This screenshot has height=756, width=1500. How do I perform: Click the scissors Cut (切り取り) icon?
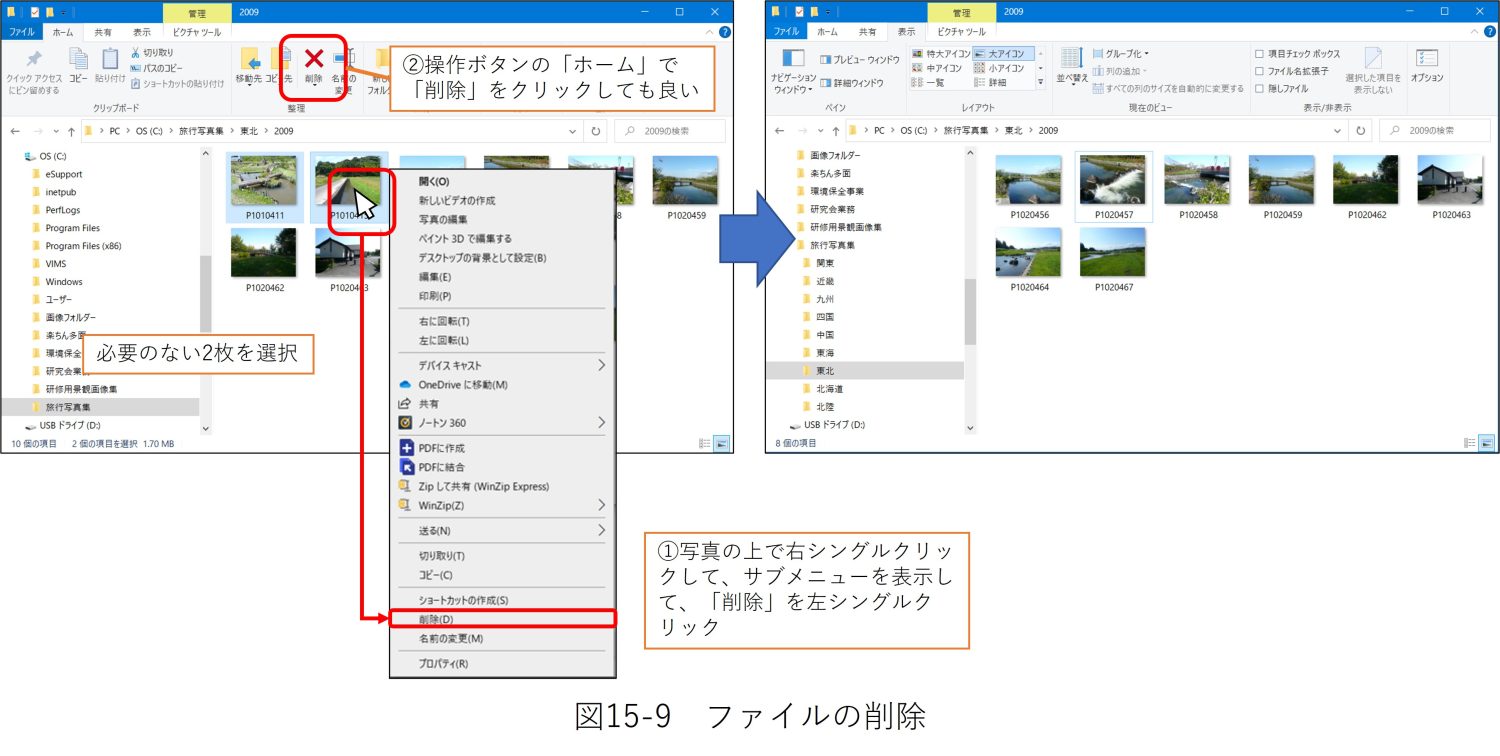[x=135, y=52]
